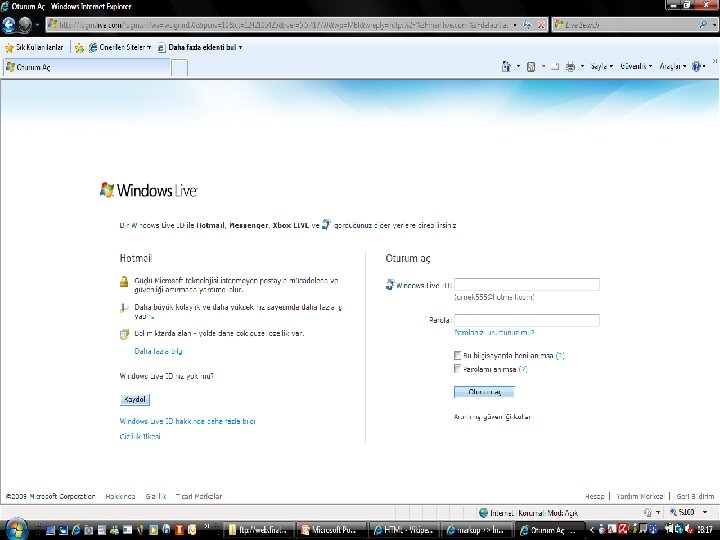720x540 pixels.
Task: Click the Kaydol sign-up button
Action: click(135, 399)
